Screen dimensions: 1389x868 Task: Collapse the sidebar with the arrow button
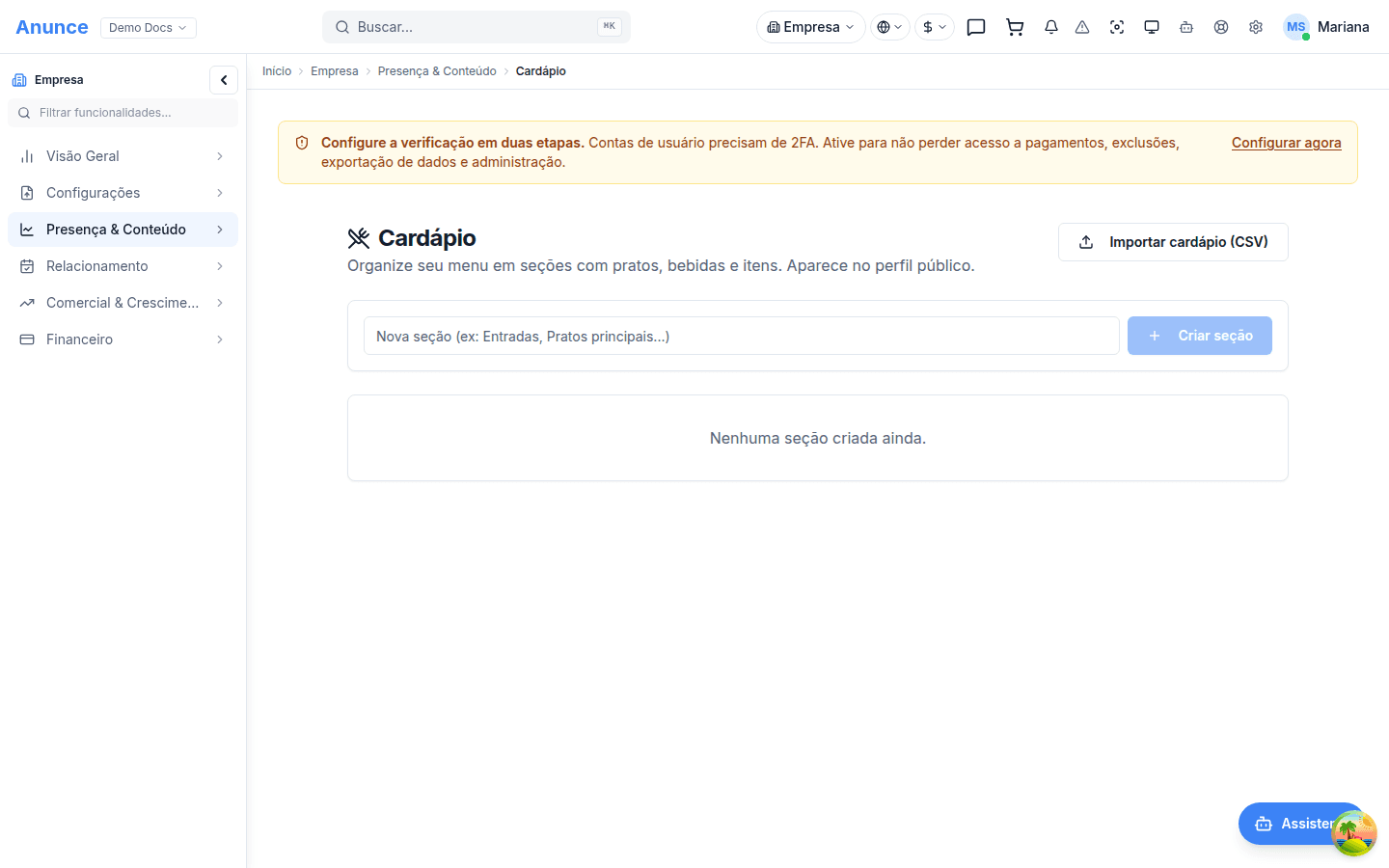tap(224, 80)
